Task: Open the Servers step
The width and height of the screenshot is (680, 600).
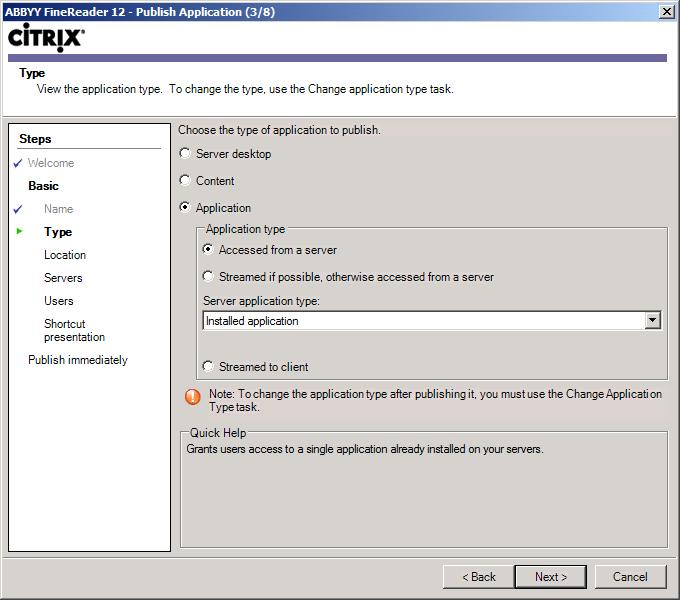Action: pyautogui.click(x=63, y=278)
